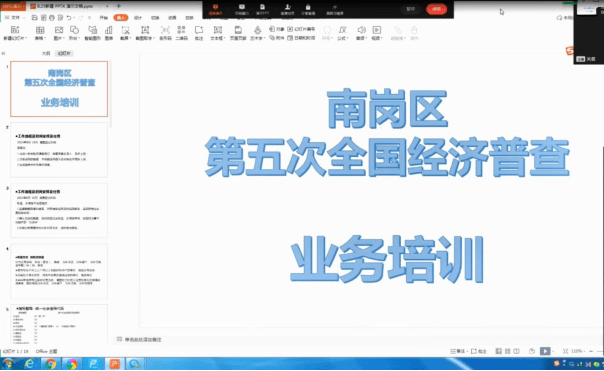604x371 pixels.
Task: Click the Windows Start button
Action: point(8,363)
